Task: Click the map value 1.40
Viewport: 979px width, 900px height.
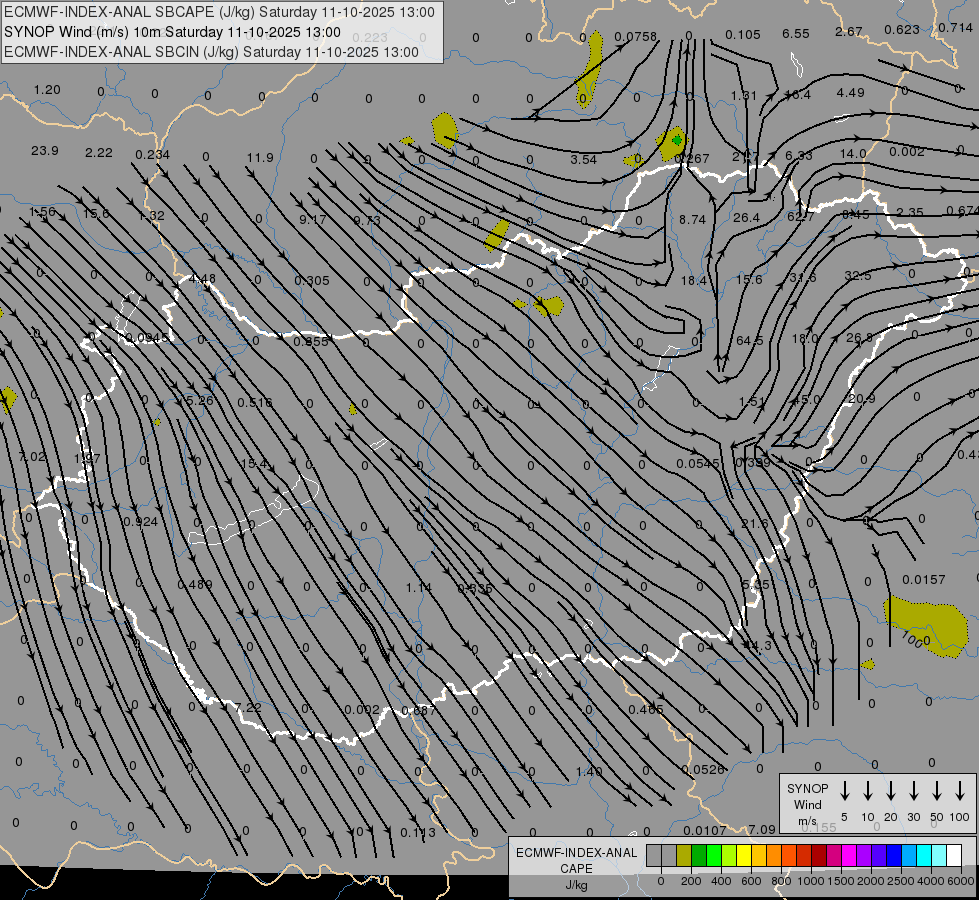Action: point(589,771)
